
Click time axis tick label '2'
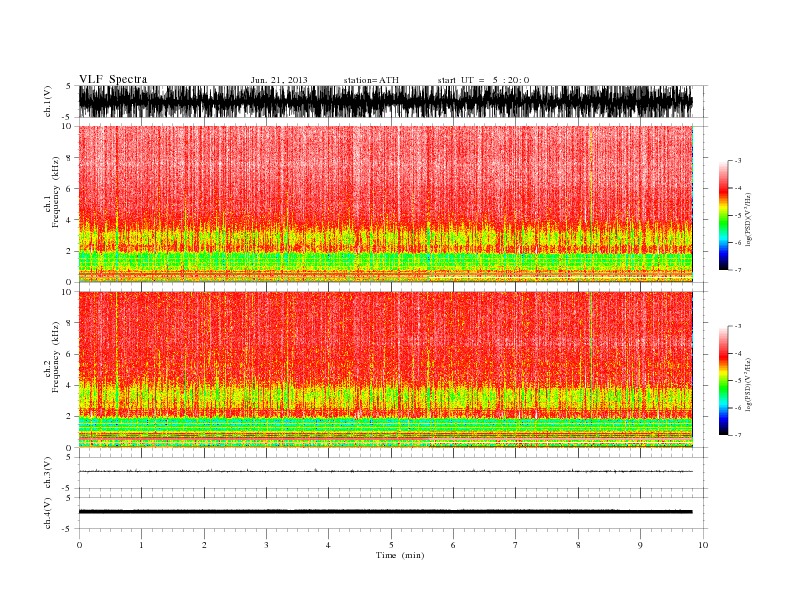click(204, 545)
